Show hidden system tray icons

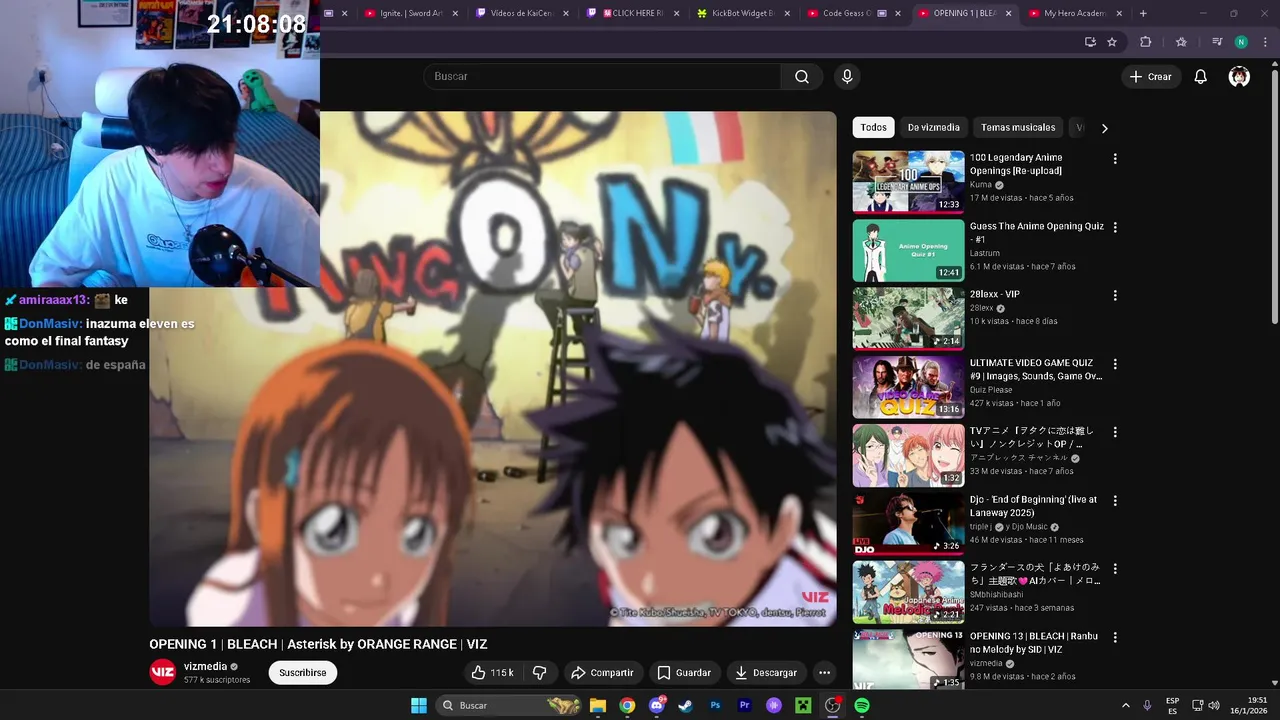pos(1125,705)
